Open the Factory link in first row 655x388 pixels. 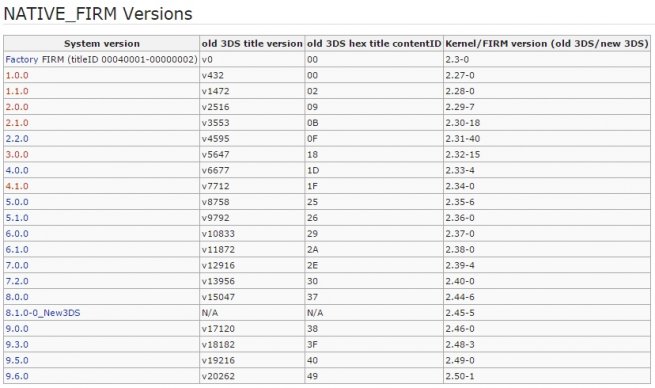22,60
